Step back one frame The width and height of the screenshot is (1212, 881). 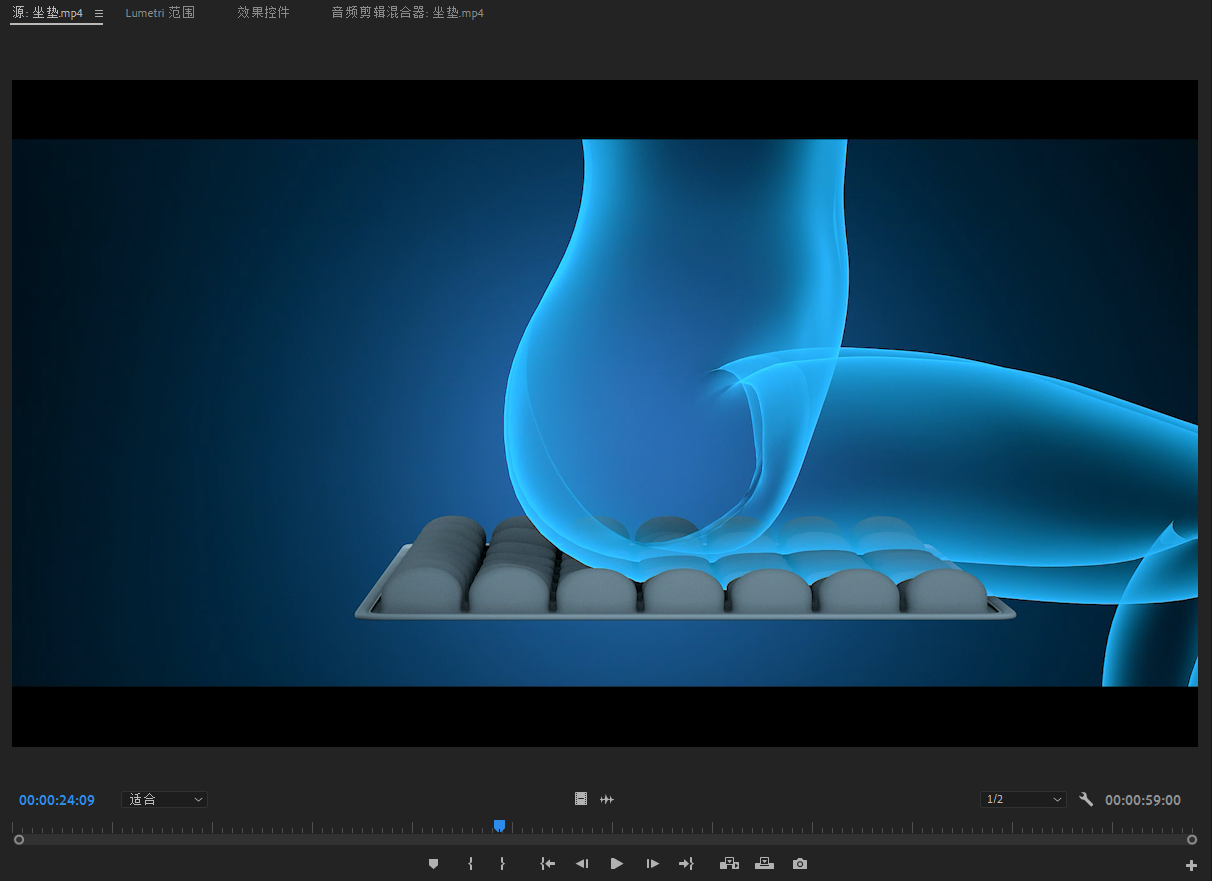pyautogui.click(x=581, y=864)
